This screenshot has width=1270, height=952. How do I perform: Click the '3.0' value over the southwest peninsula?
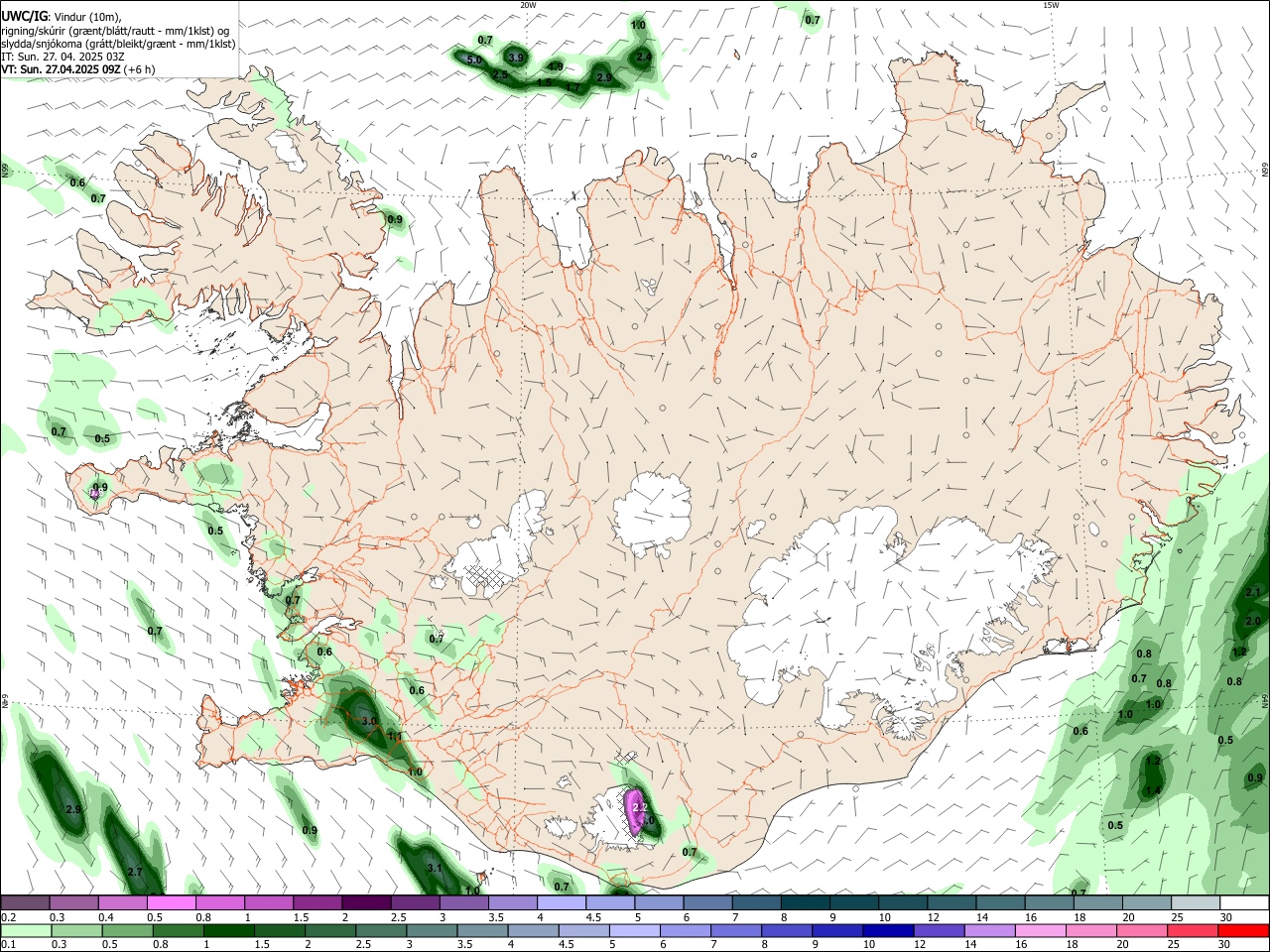[x=369, y=721]
